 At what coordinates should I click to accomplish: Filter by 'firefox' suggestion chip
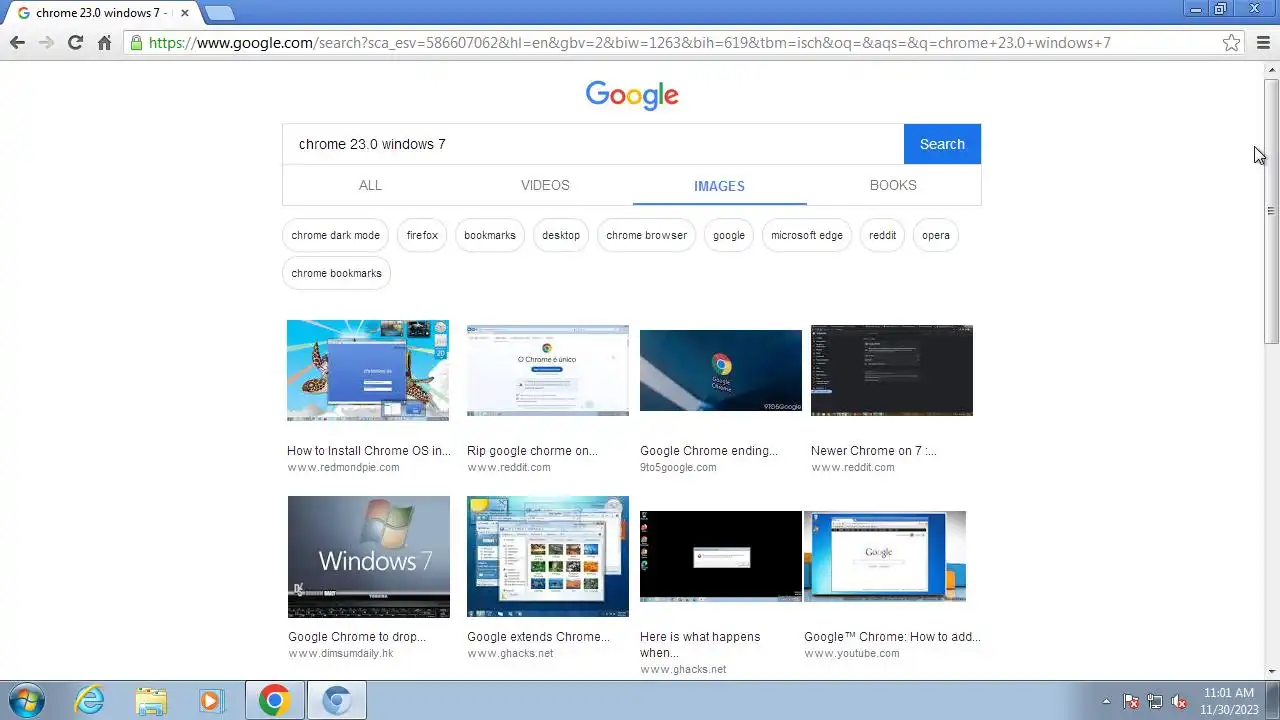pyautogui.click(x=422, y=235)
